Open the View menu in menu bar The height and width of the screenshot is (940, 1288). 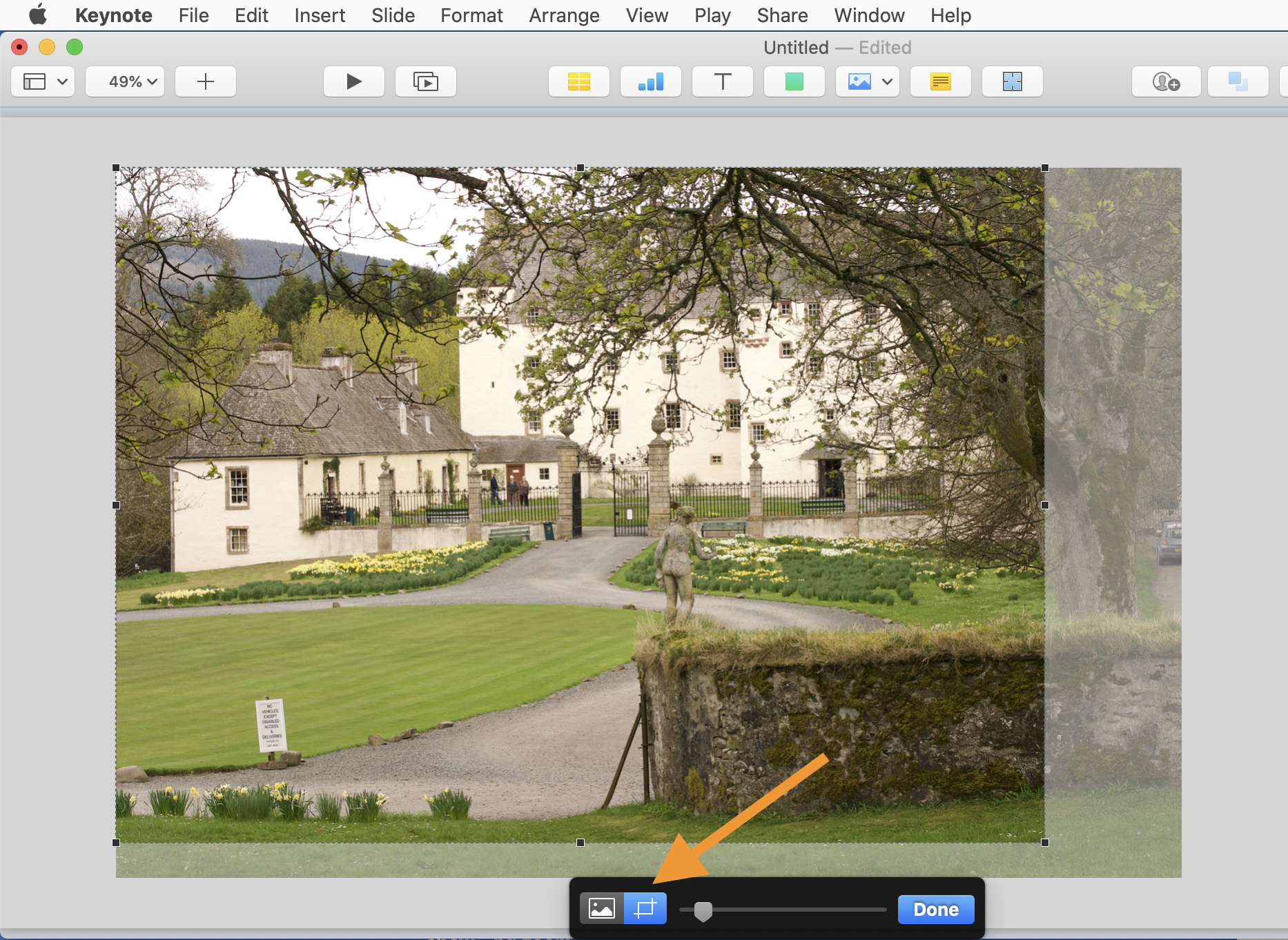pyautogui.click(x=647, y=15)
